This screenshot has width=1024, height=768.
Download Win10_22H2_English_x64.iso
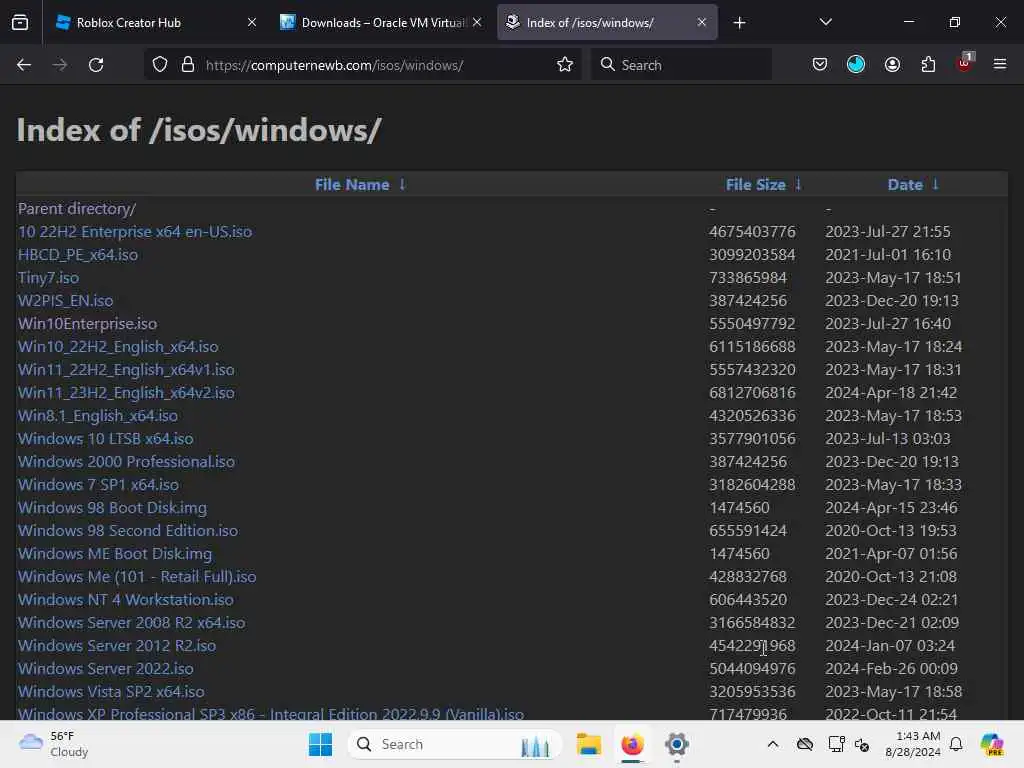[118, 347]
